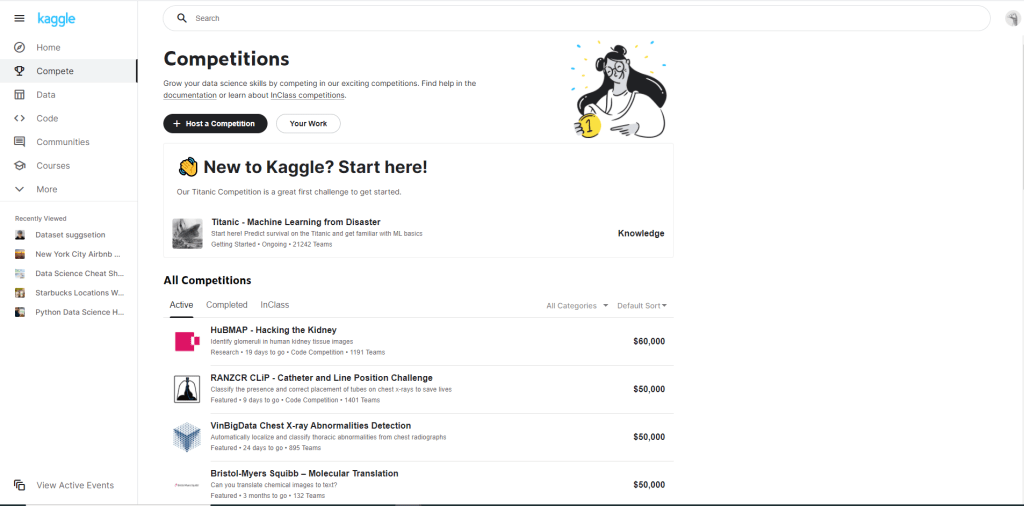Click the Kaggle logo
The width and height of the screenshot is (1024, 506).
pyautogui.click(x=56, y=19)
